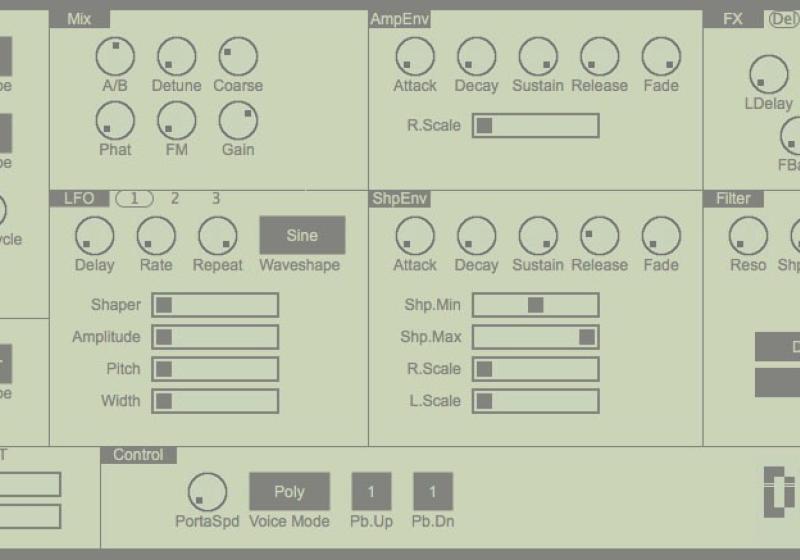Click the Coarse tuning knob
Viewport: 800px width, 560px height.
coord(238,57)
